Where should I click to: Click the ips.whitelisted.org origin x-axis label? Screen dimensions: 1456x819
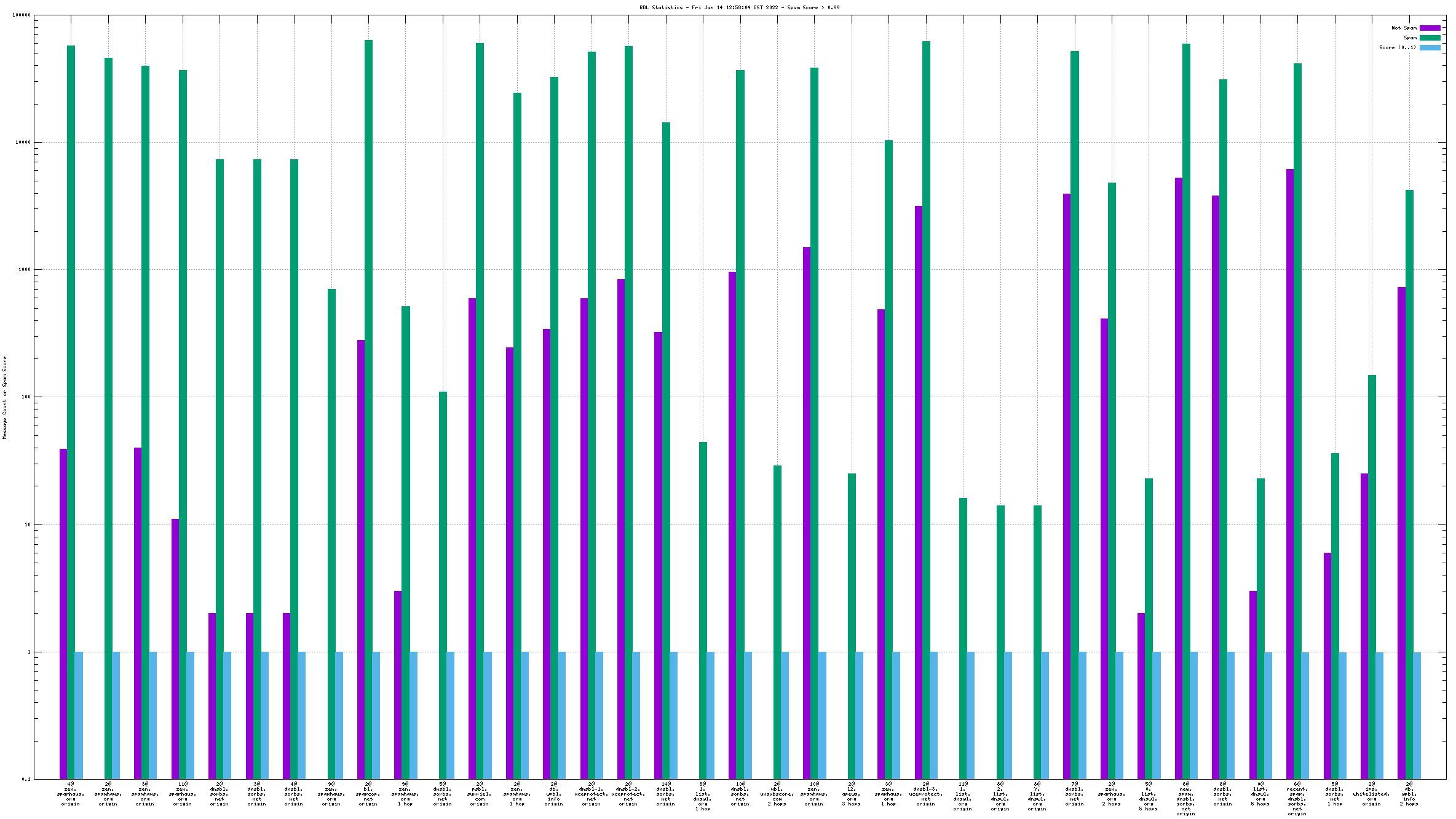point(1371,794)
